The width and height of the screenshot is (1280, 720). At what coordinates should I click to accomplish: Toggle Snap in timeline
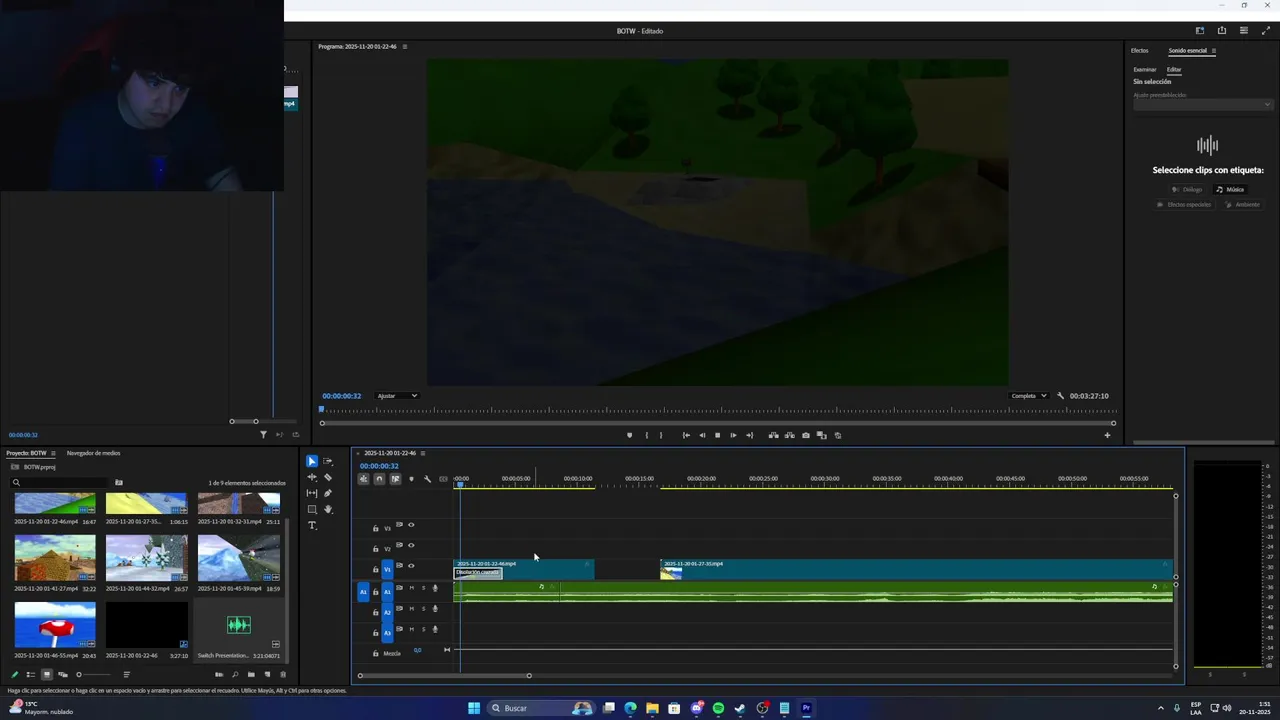379,479
